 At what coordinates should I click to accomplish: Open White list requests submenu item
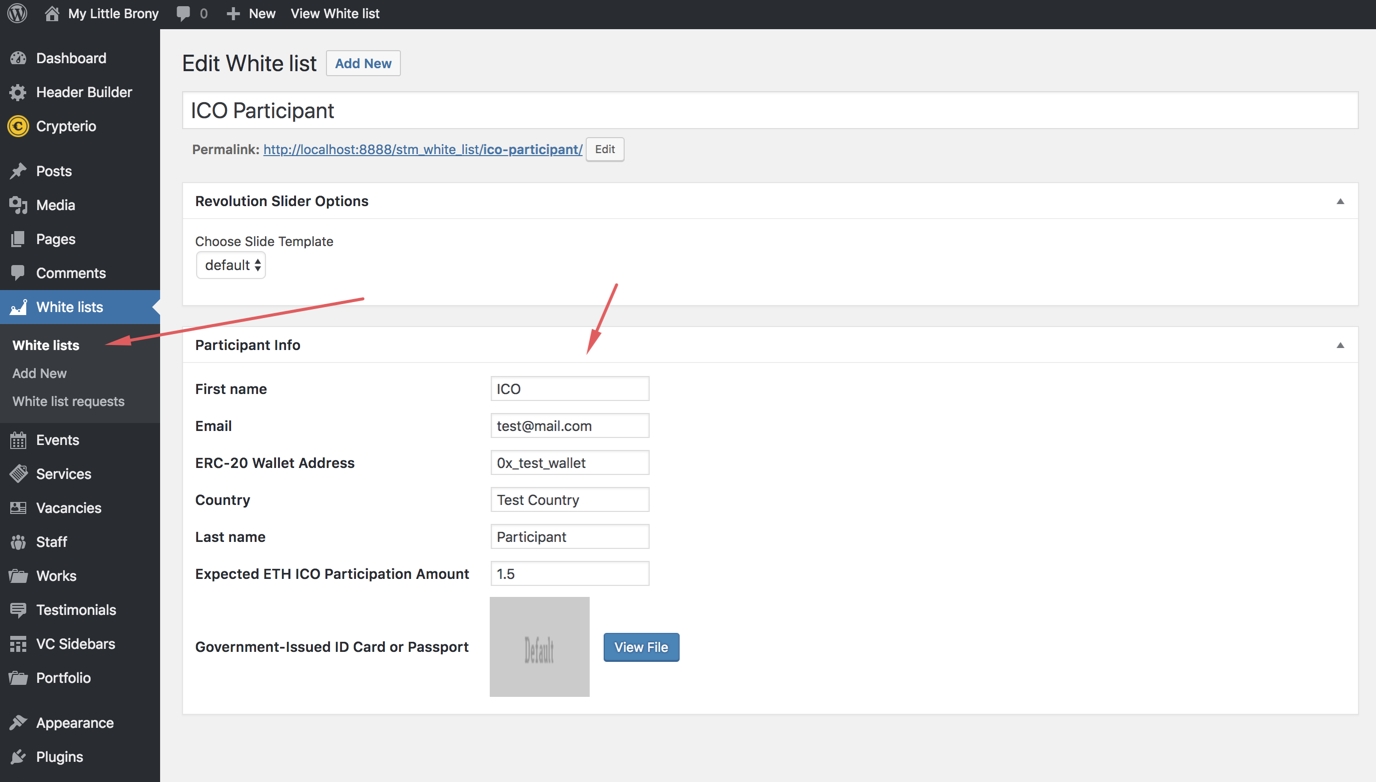68,401
